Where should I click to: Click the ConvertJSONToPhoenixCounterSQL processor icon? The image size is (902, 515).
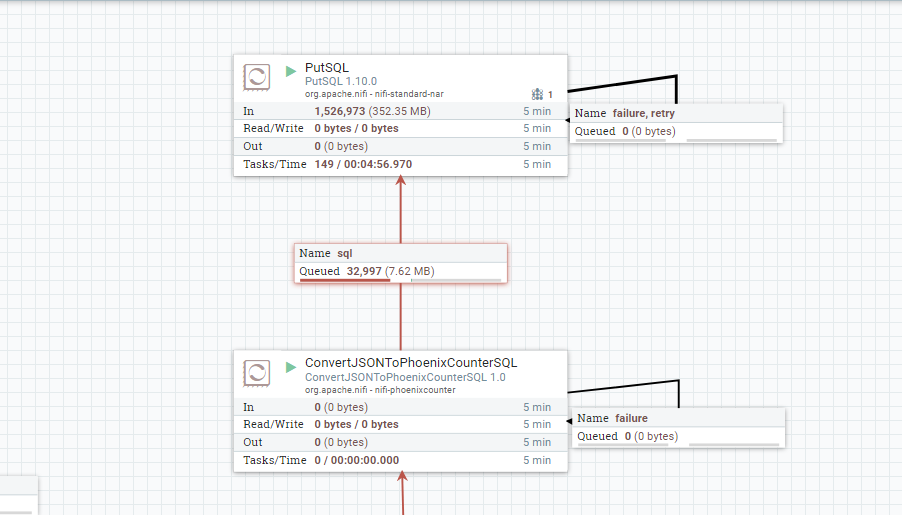[256, 373]
